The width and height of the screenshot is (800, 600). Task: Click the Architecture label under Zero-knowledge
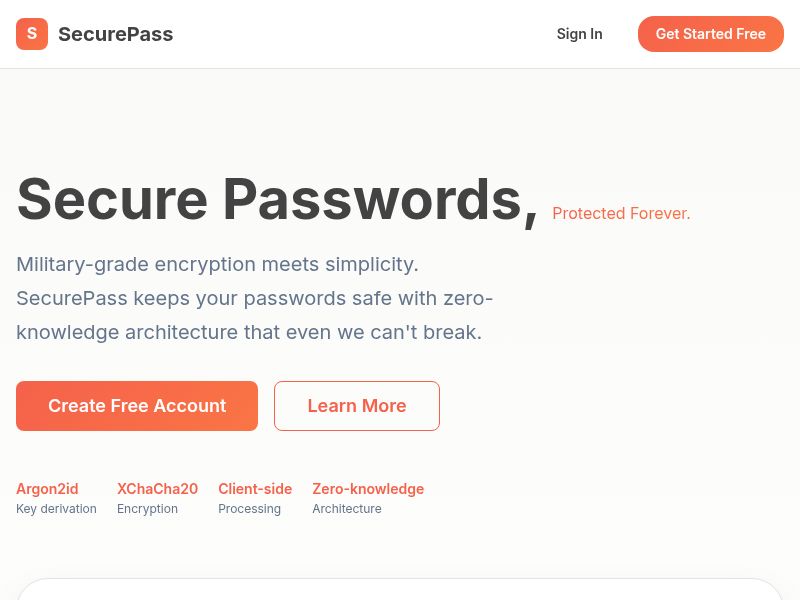[347, 509]
